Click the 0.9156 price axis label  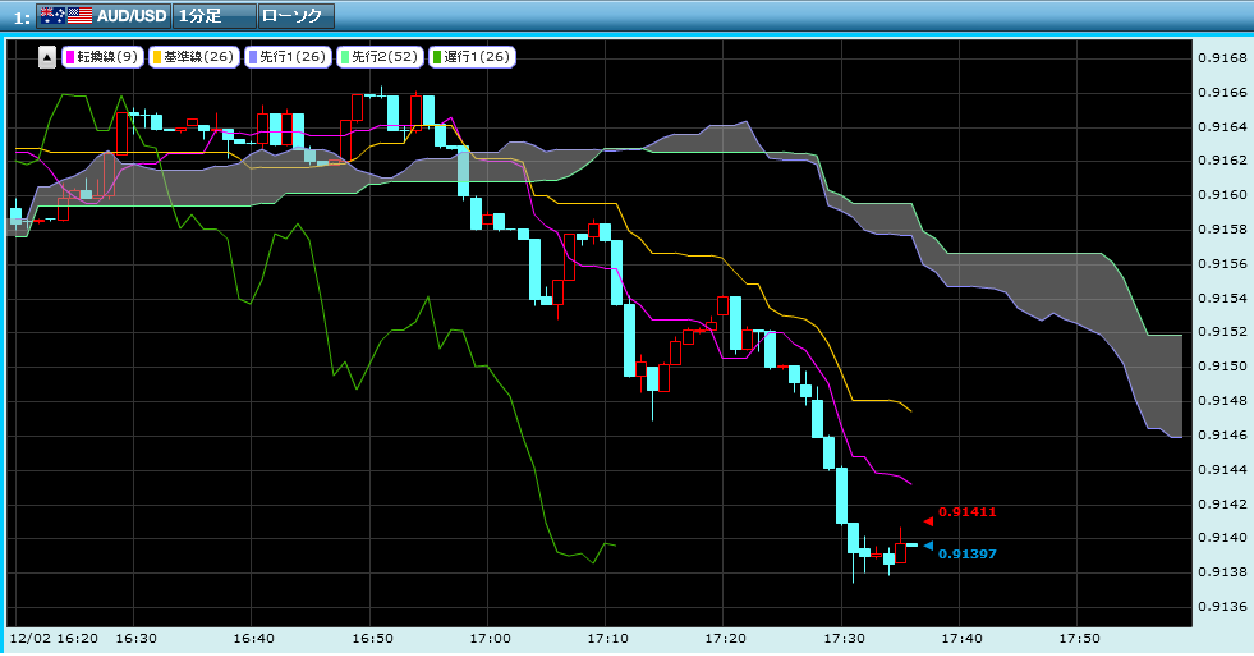pyautogui.click(x=1223, y=264)
